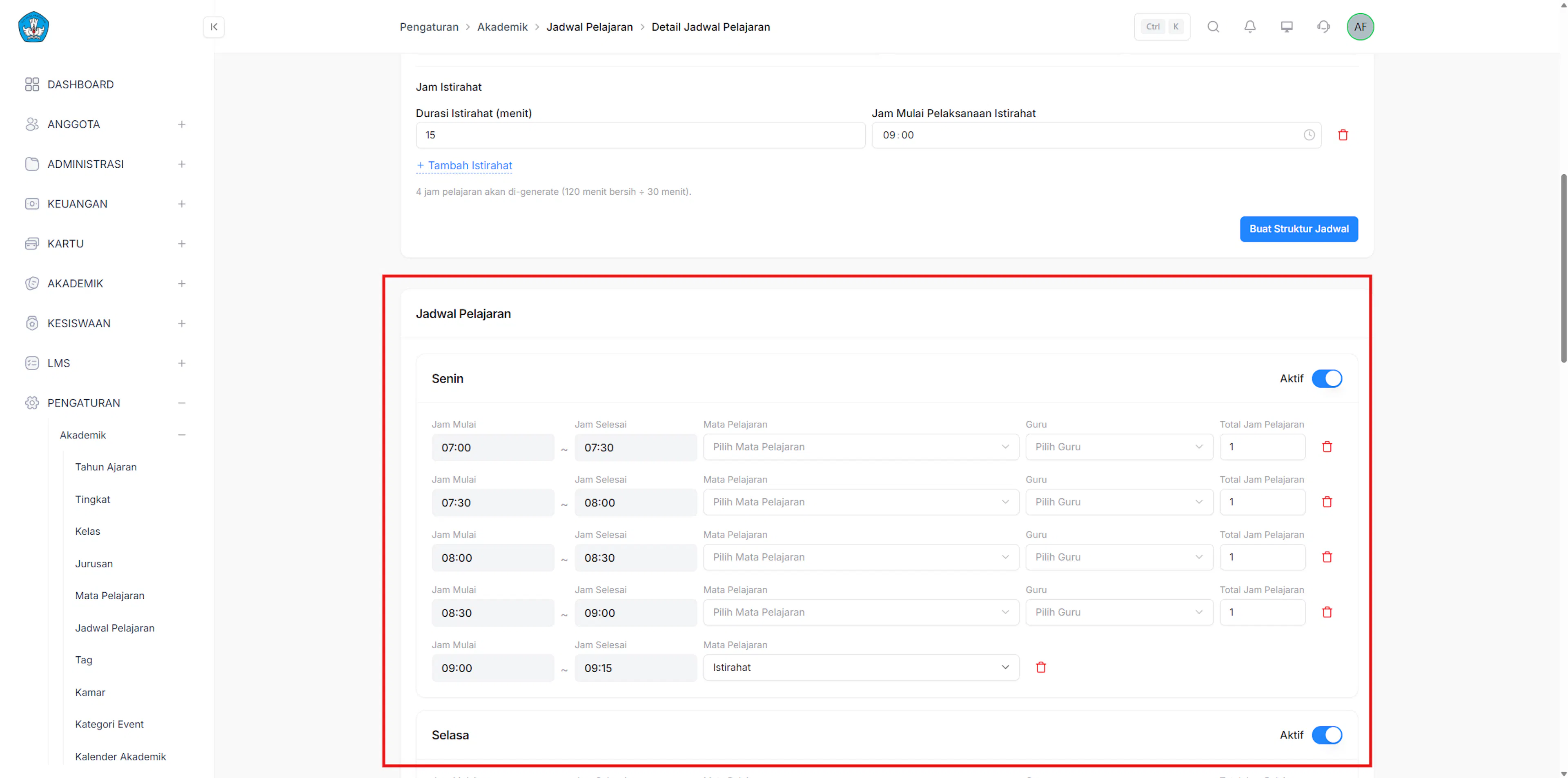This screenshot has width=1568, height=778.
Task: Open the Istirahat Mata Pelajaran dropdown
Action: 861,667
